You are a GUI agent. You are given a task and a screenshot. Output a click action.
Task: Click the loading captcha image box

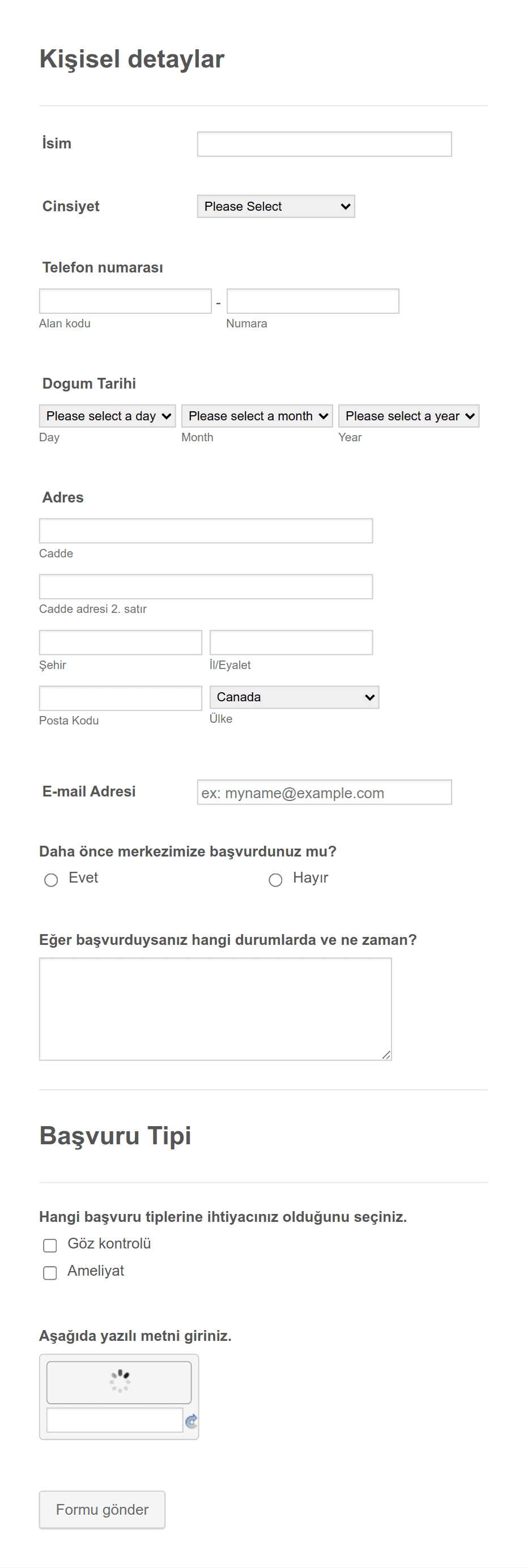click(119, 1382)
